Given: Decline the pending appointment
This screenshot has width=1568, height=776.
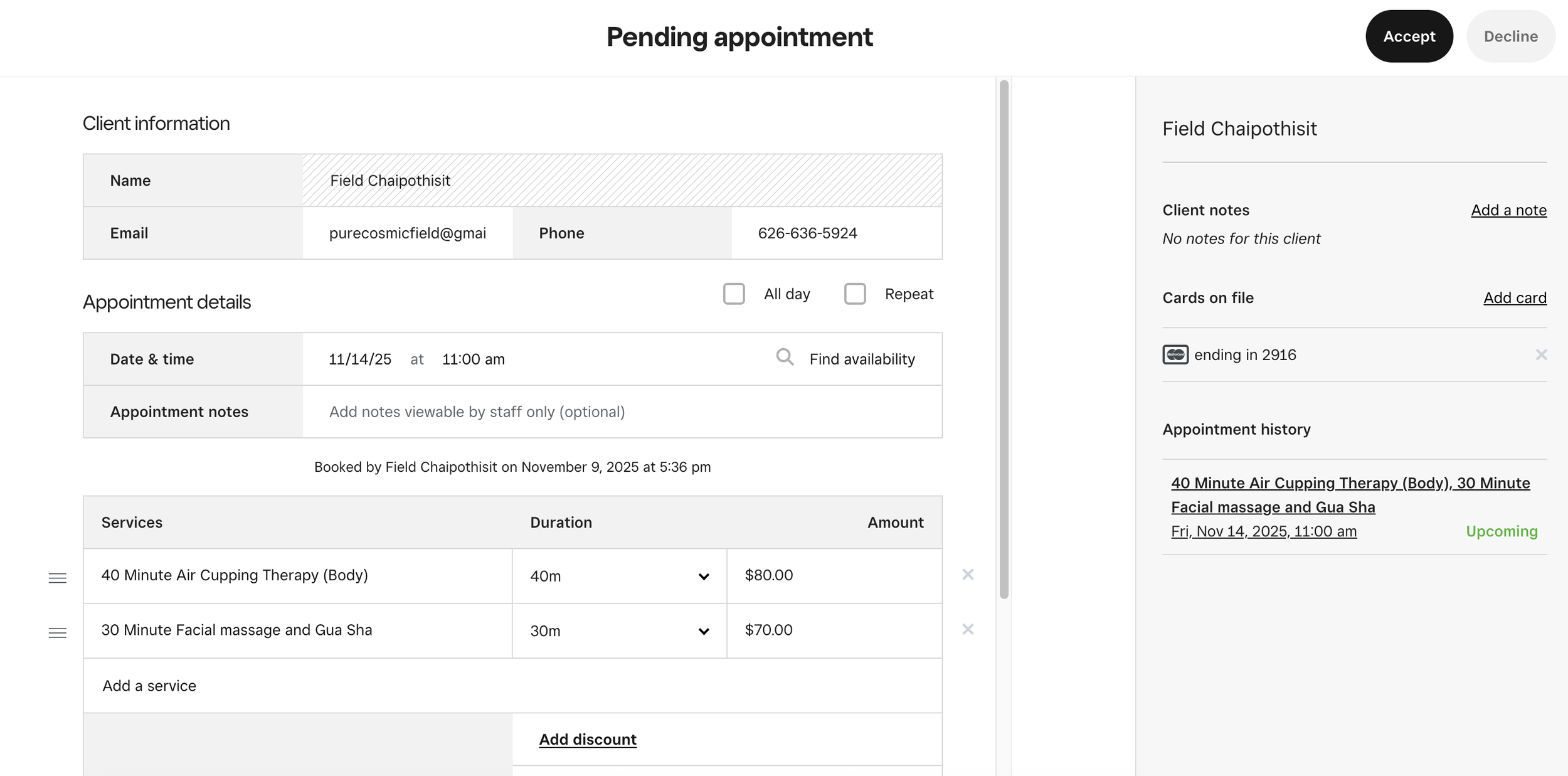Looking at the screenshot, I should click(x=1510, y=36).
